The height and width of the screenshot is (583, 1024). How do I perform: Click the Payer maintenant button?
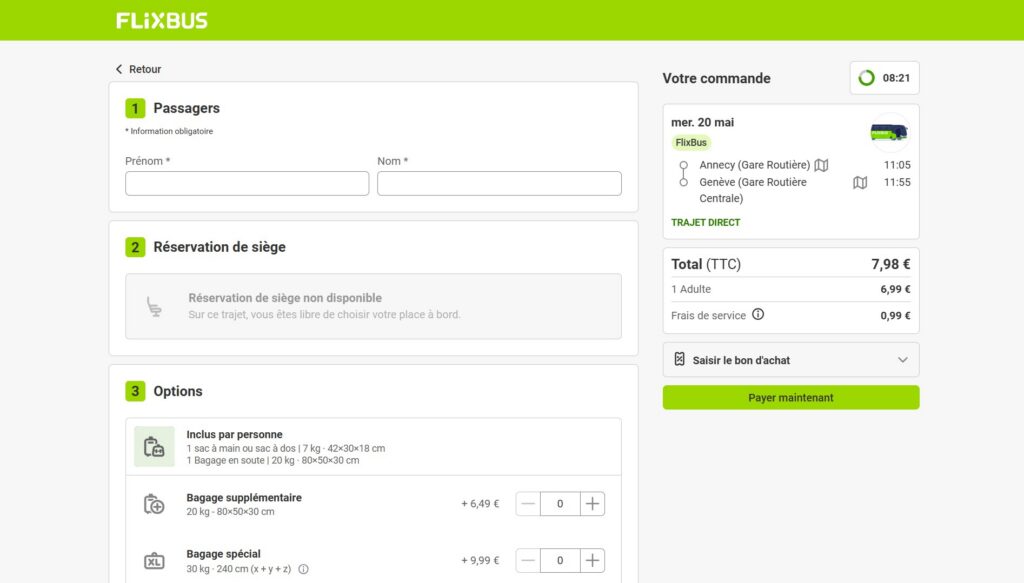pos(791,398)
